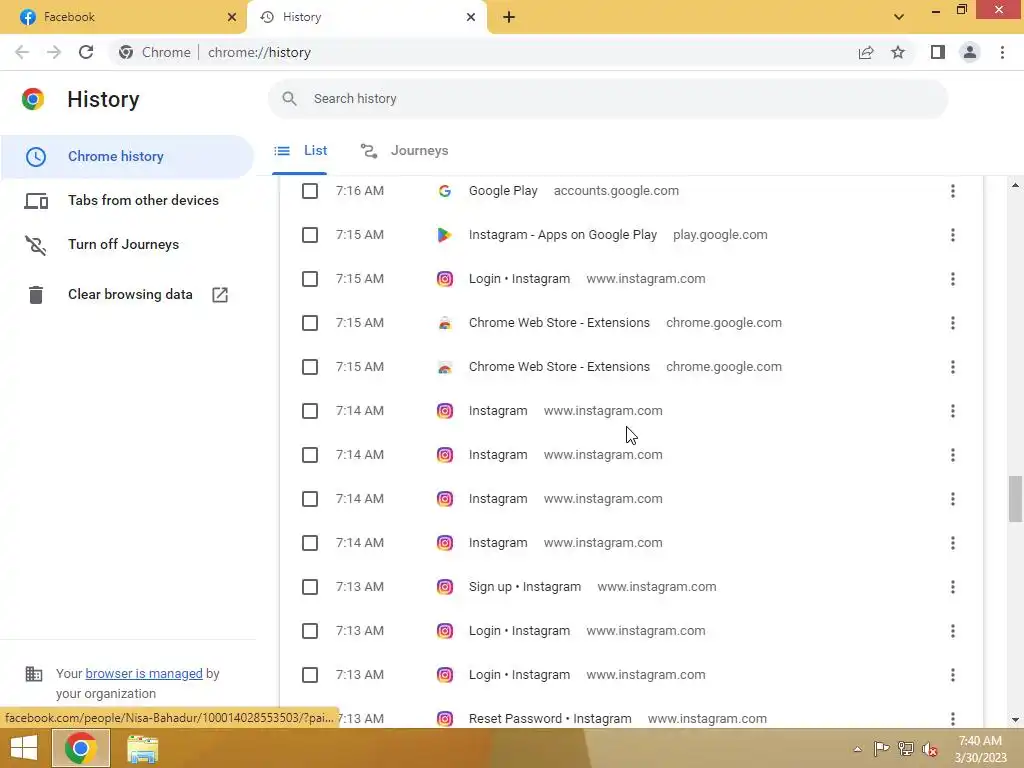
Task: Switch to the Facebook tab
Action: 123,17
